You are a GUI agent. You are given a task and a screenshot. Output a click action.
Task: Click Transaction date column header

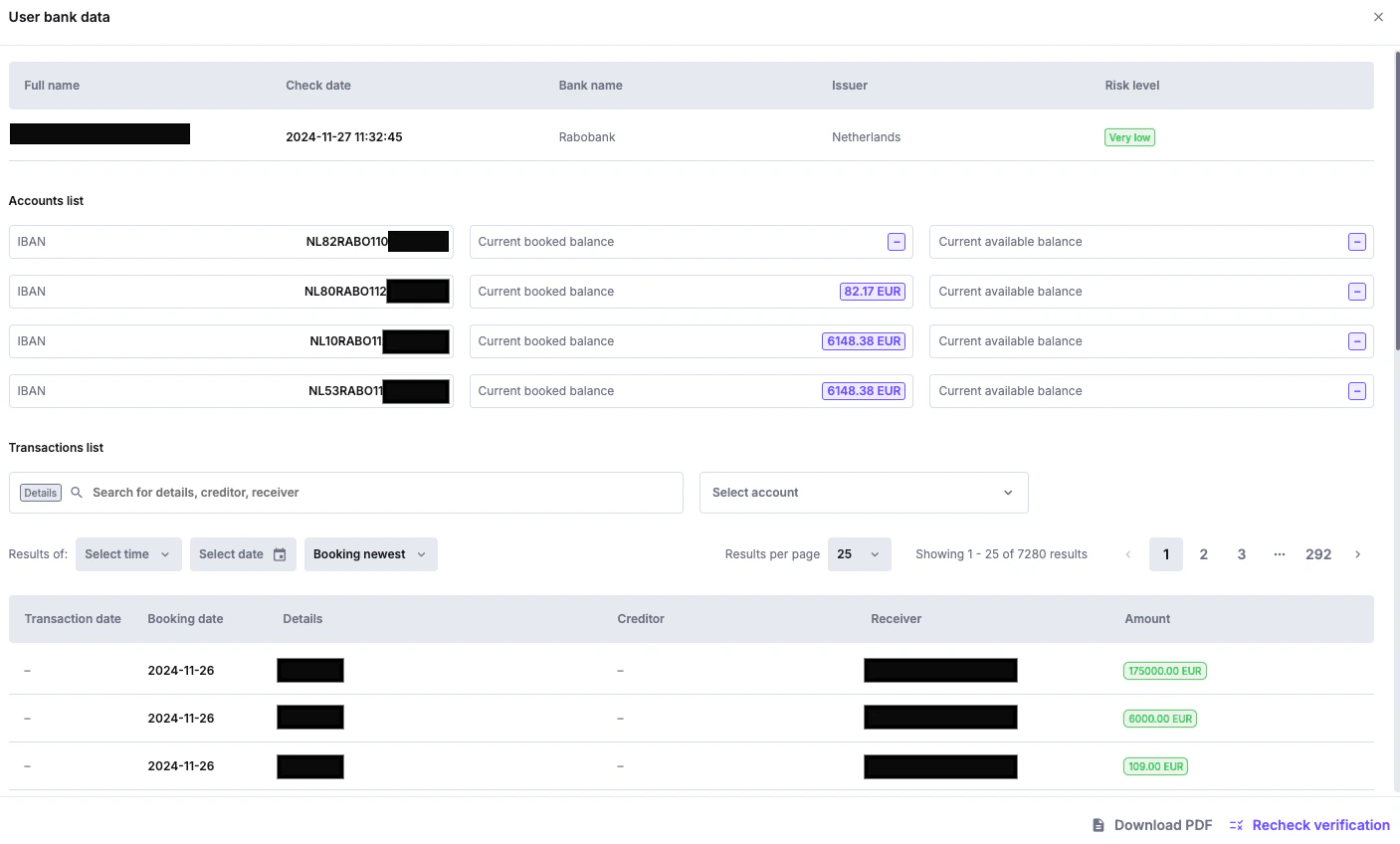pos(73,619)
